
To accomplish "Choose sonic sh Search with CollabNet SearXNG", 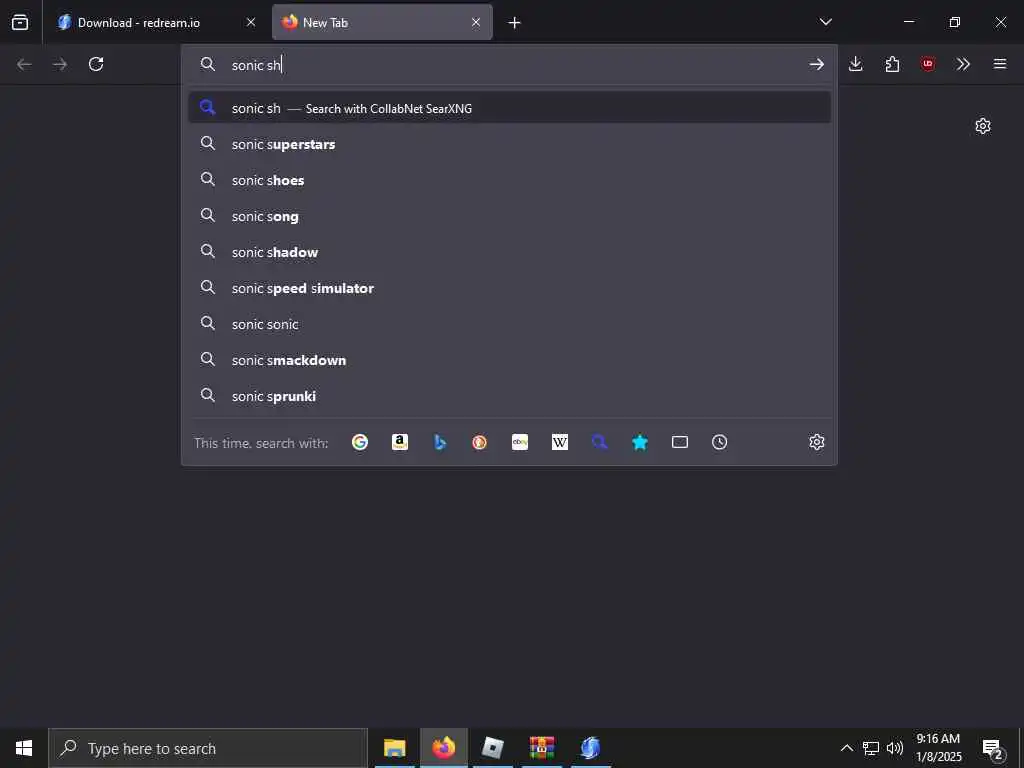I will tap(509, 108).
